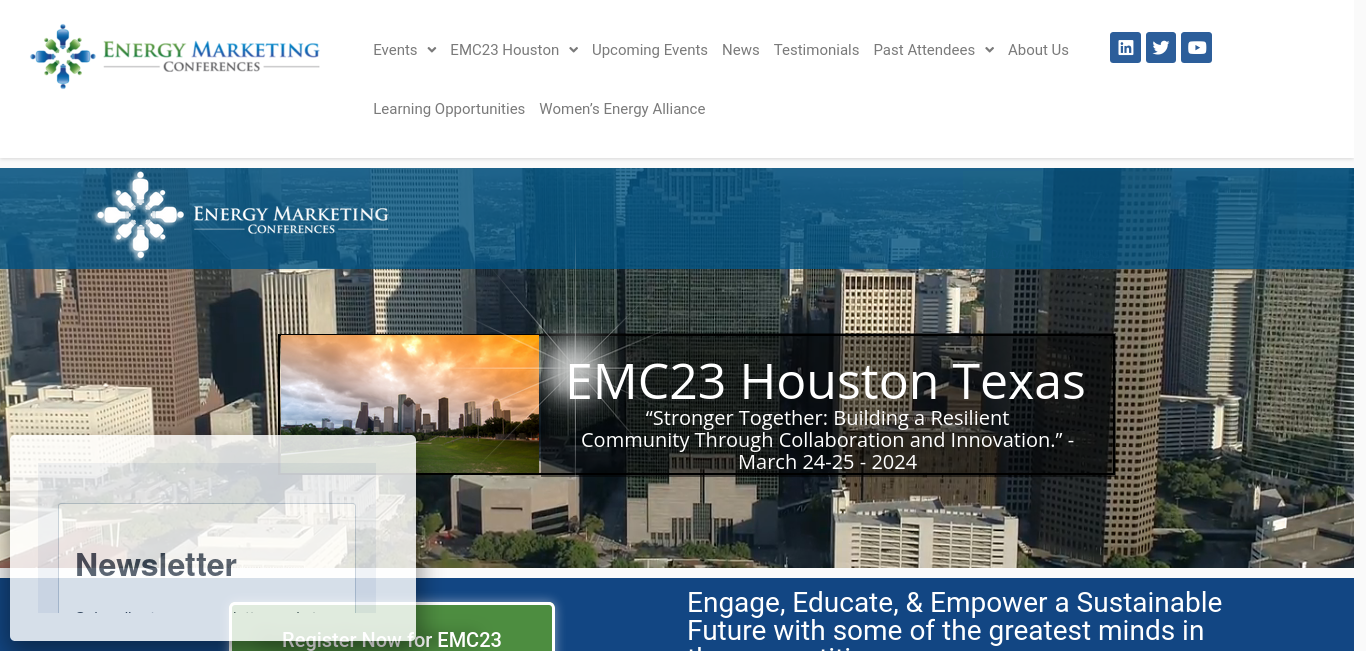1366x651 pixels.
Task: Open the Past Attendees menu item
Action: [924, 50]
